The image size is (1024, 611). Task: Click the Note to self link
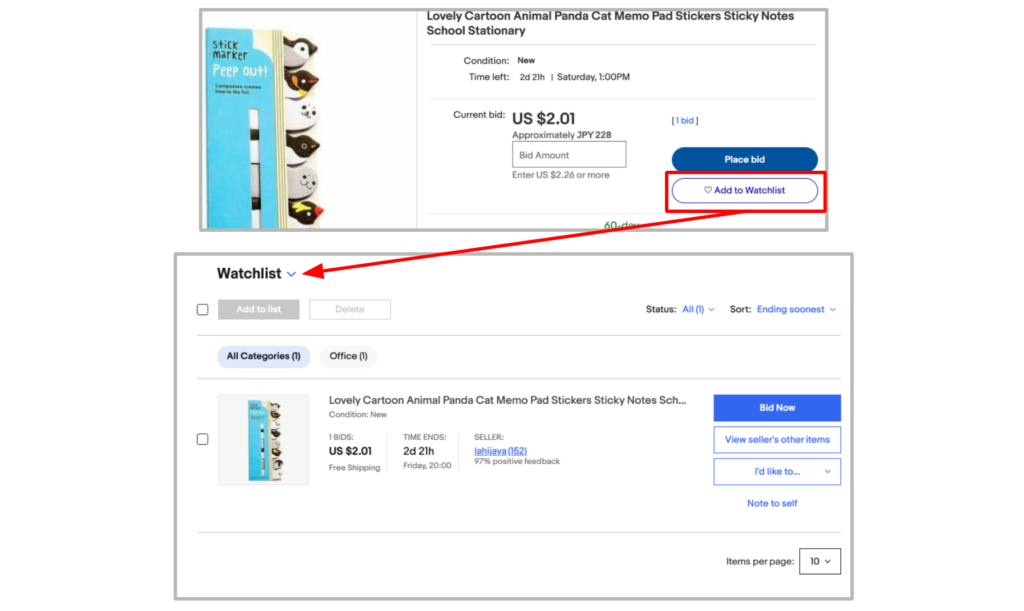pos(772,503)
